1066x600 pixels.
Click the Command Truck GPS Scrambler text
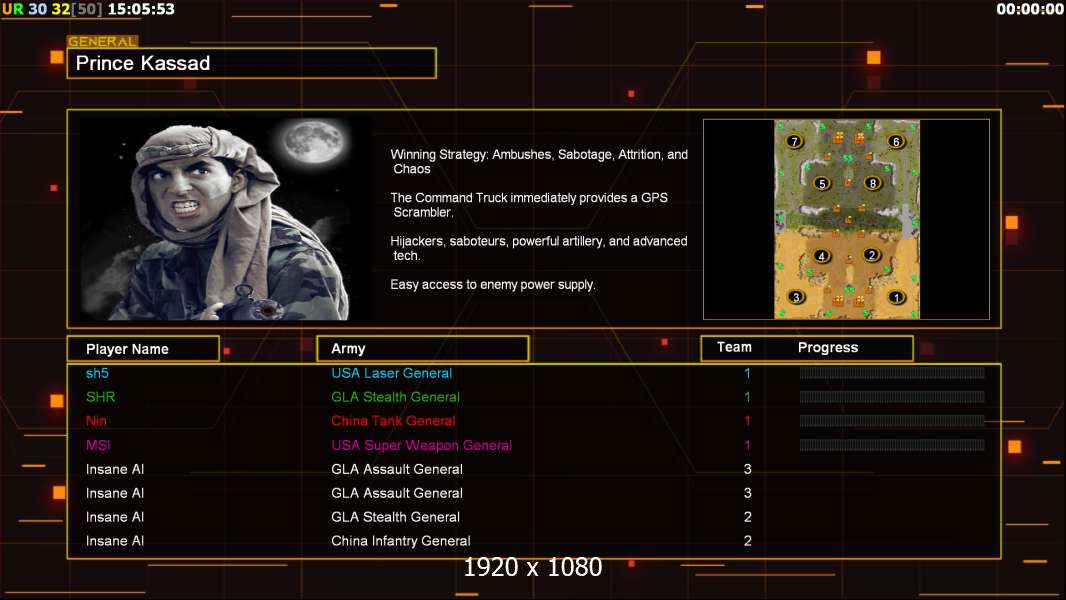(529, 205)
